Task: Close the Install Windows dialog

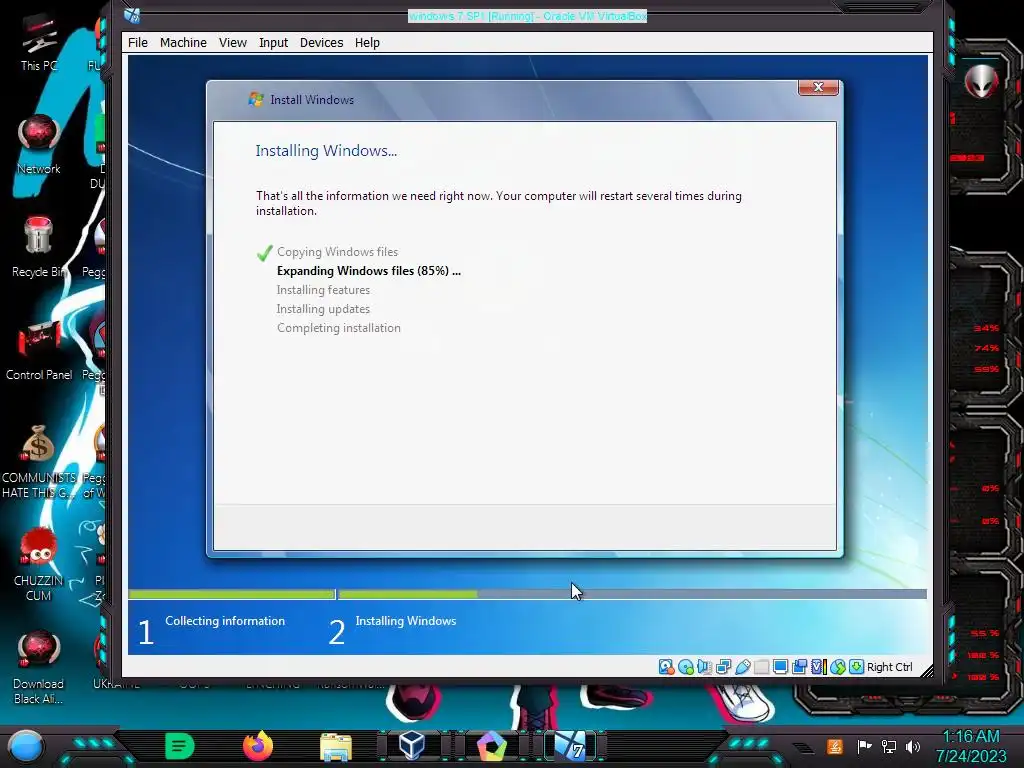Action: [x=818, y=88]
